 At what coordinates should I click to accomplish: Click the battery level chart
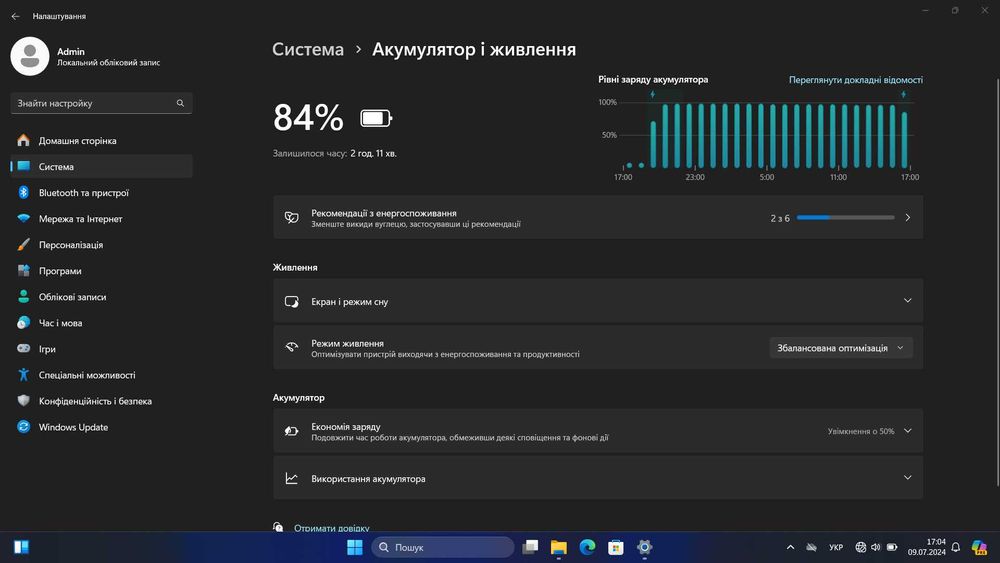760,136
